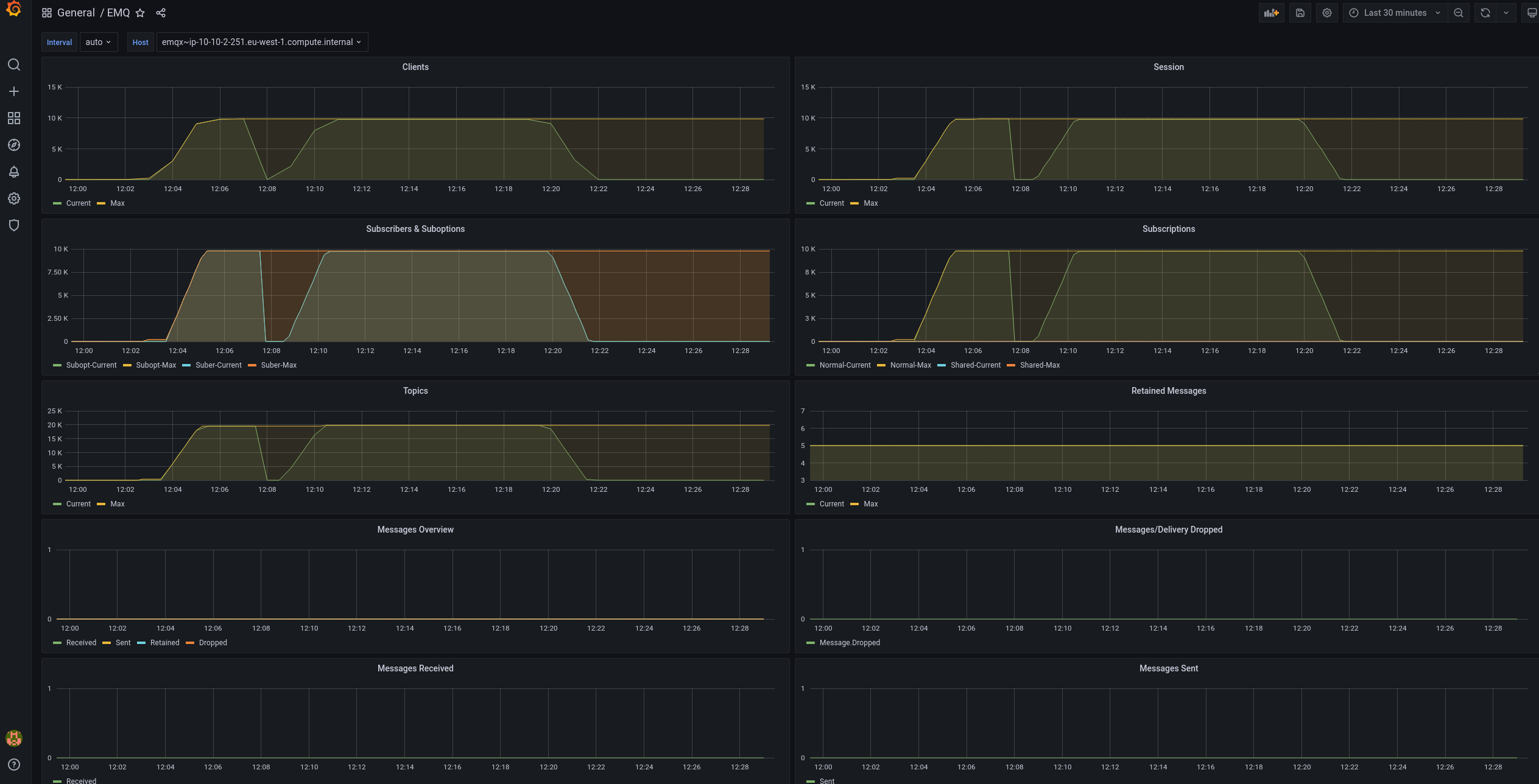Expand the Interval auto dropdown
1539x784 pixels.
click(98, 42)
